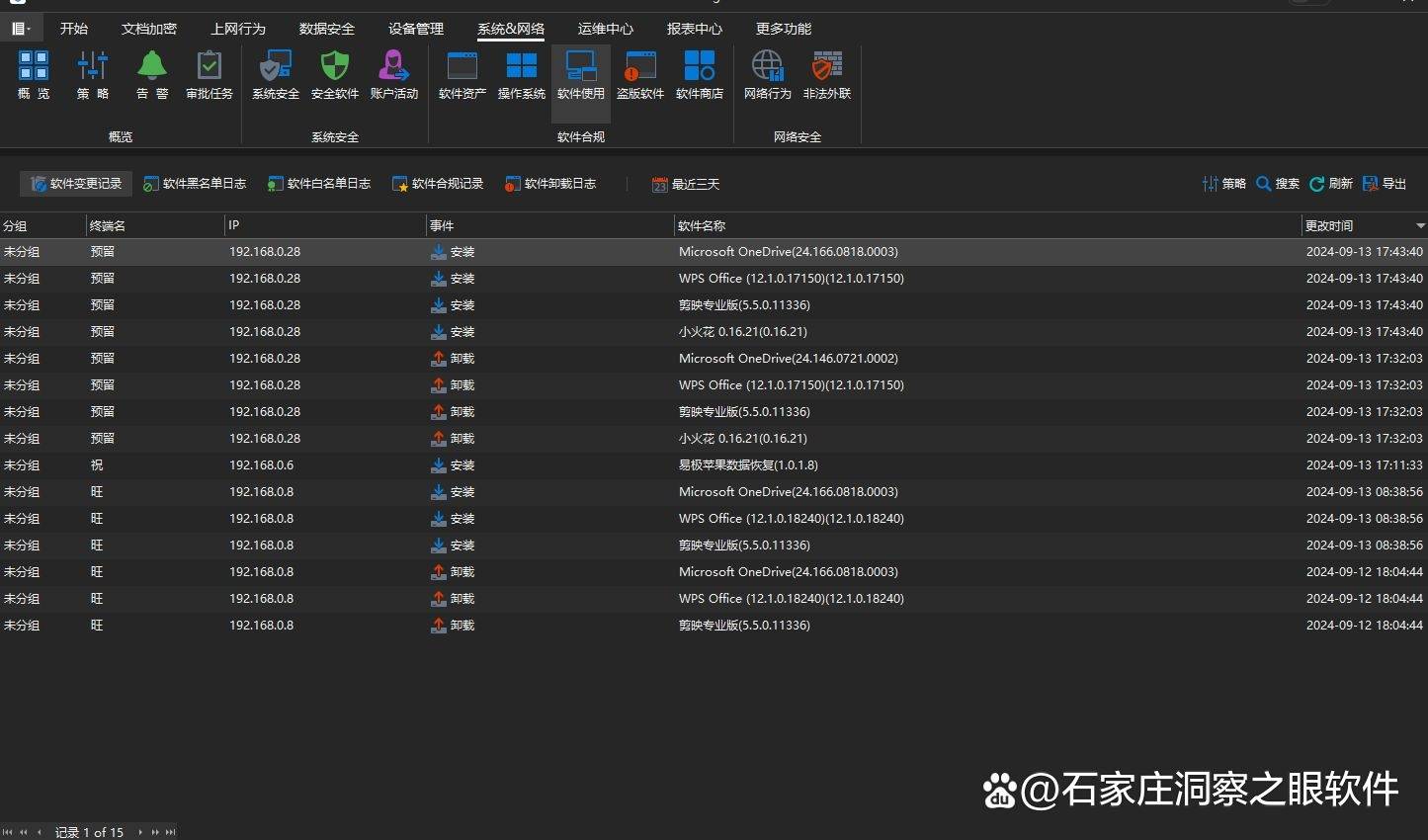Click the 策略 button in log toolbar
1428x840 pixels.
(1223, 184)
